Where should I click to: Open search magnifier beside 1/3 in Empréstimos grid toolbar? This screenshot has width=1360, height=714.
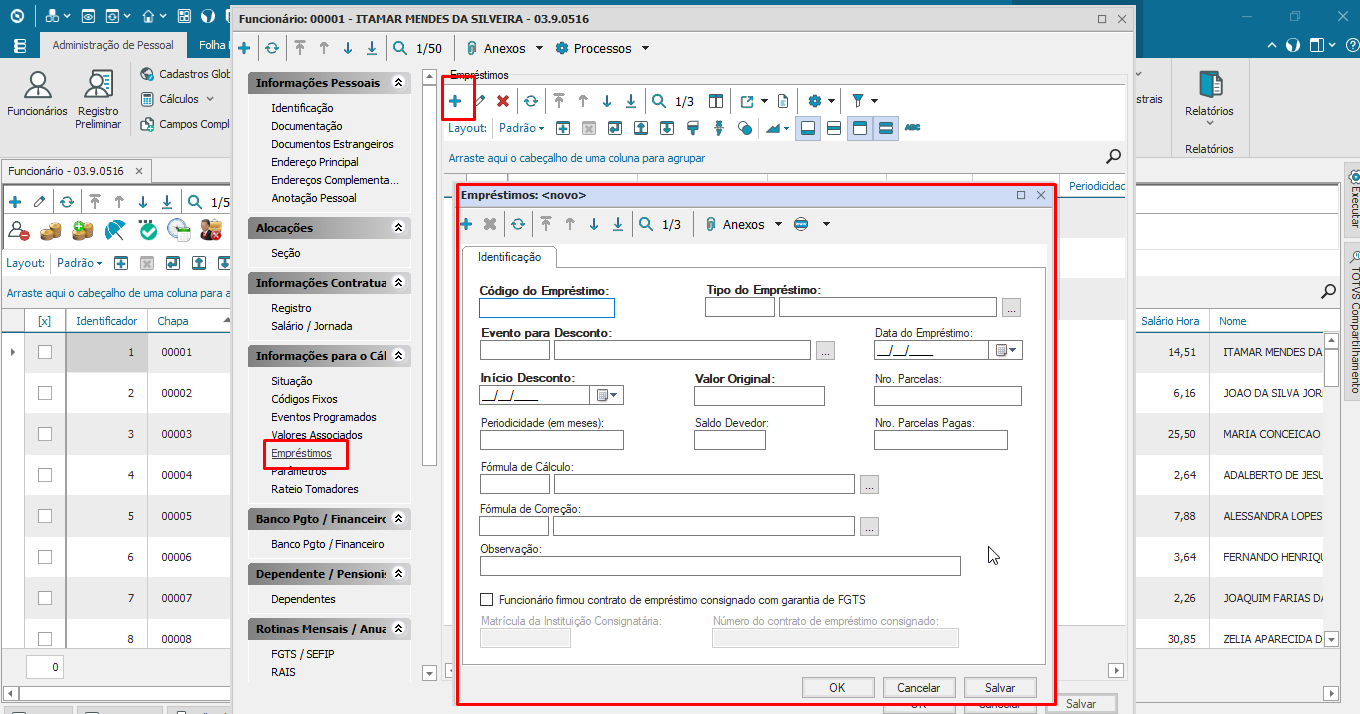pyautogui.click(x=659, y=101)
